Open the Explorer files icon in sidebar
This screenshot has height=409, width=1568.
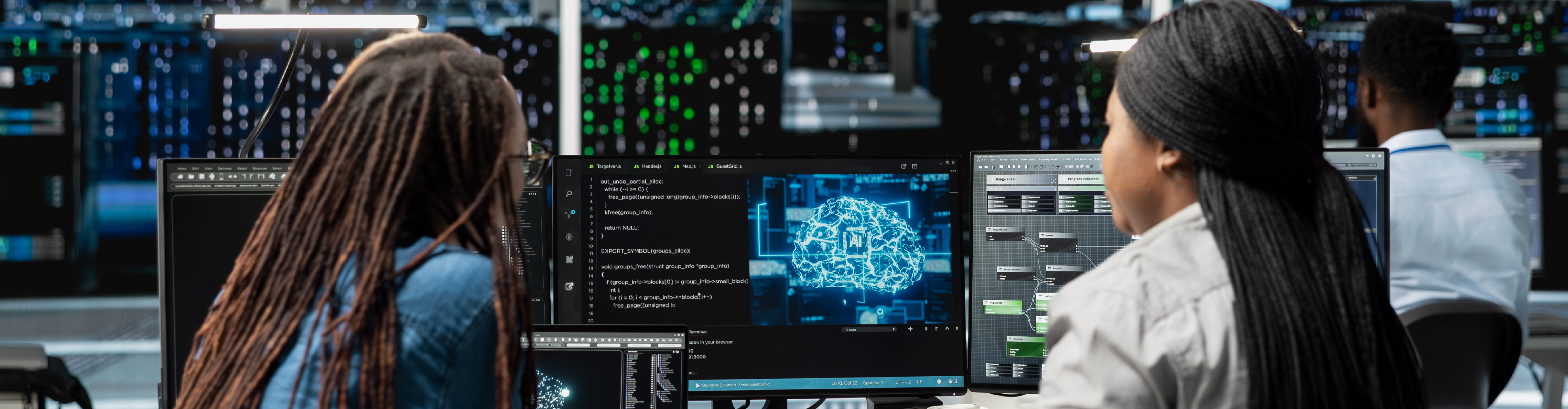tap(568, 173)
